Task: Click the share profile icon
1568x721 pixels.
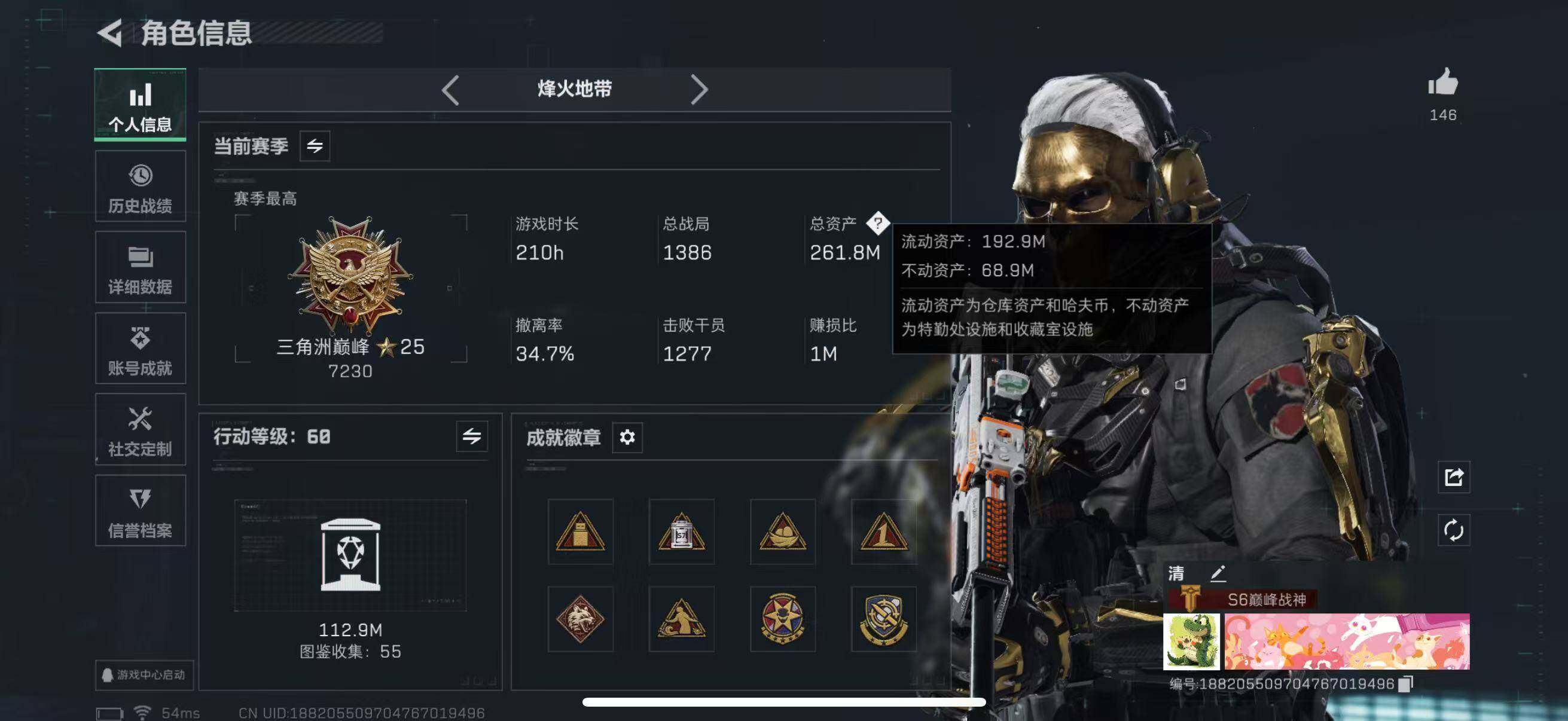Action: tap(1454, 477)
